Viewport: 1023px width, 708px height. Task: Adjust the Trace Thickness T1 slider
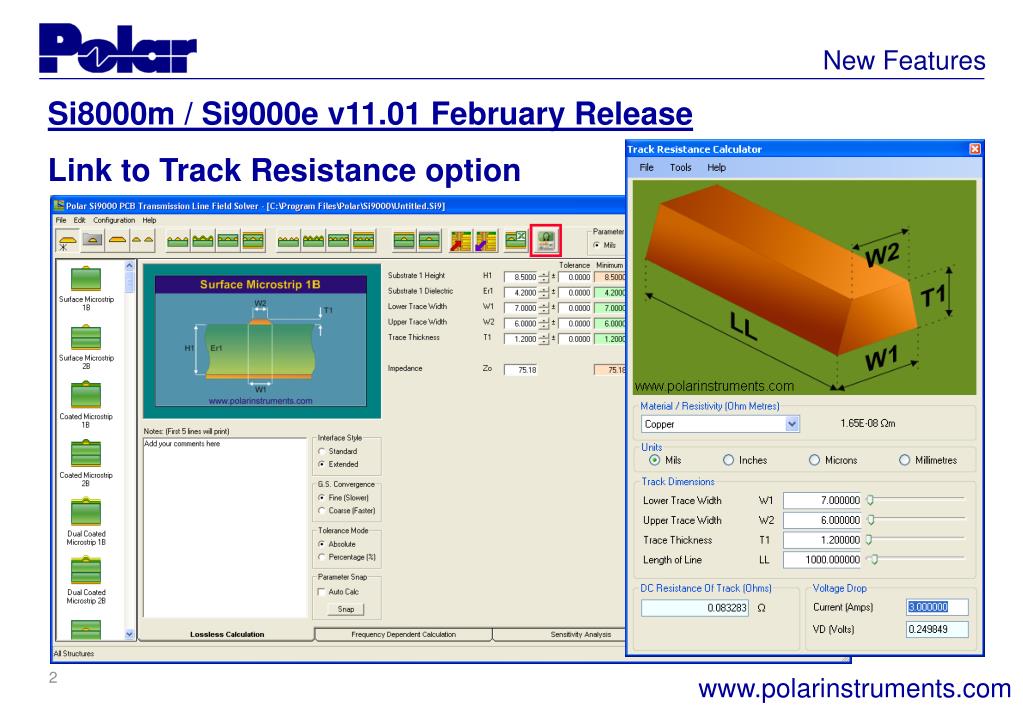click(869, 539)
